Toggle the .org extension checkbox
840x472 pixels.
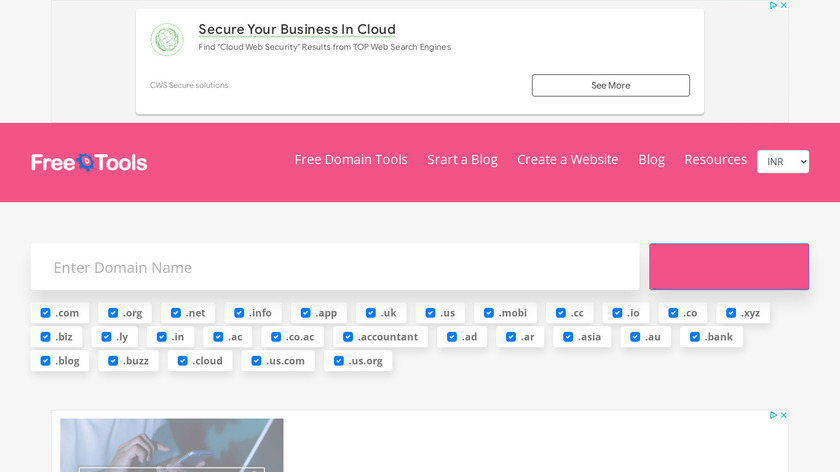pyautogui.click(x=113, y=313)
